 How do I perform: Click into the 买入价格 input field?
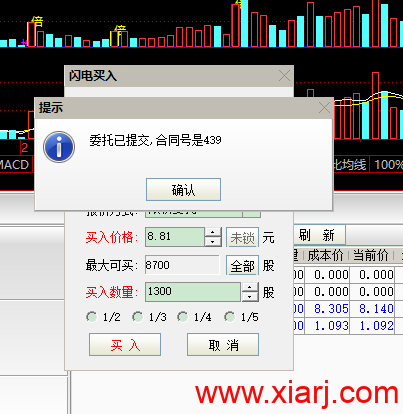pos(175,237)
